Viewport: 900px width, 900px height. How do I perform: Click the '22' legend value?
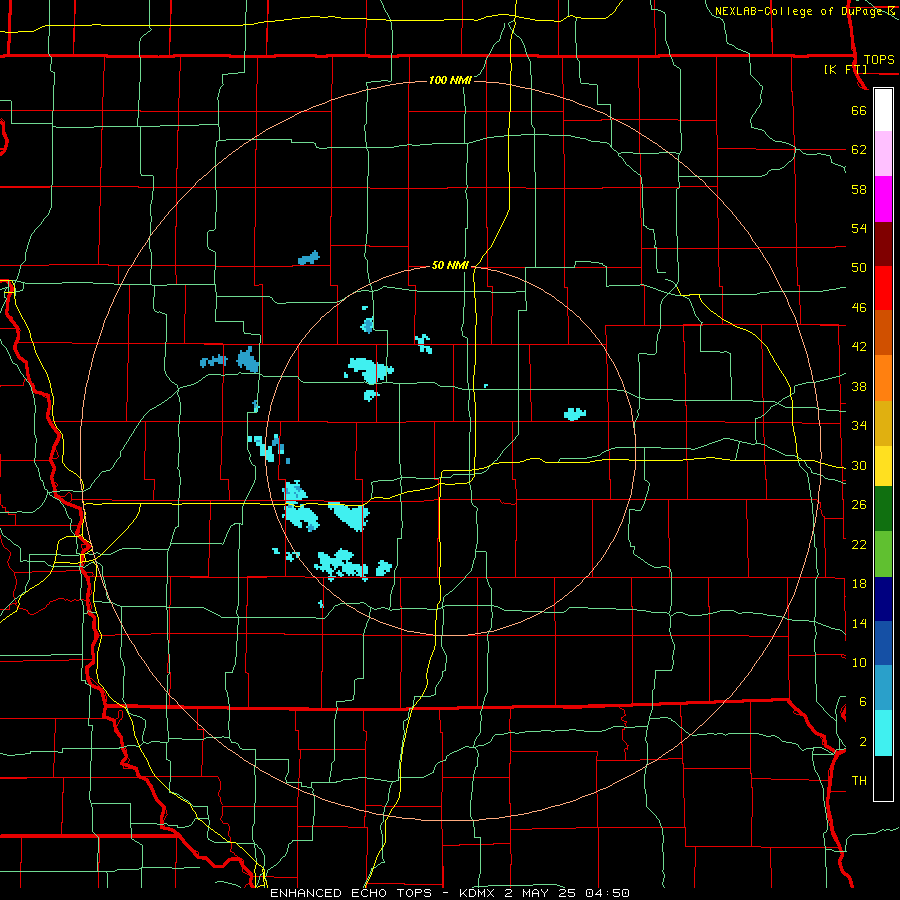(x=859, y=544)
